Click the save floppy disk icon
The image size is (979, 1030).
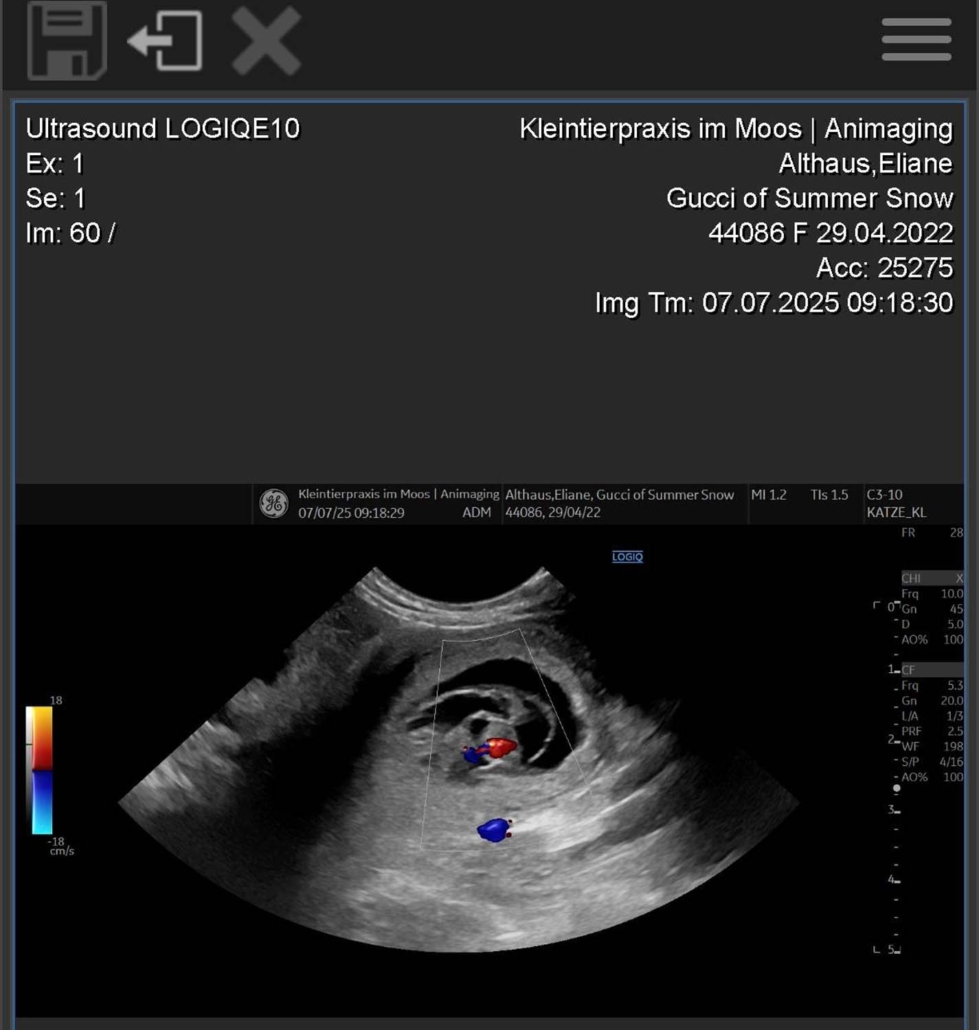67,40
